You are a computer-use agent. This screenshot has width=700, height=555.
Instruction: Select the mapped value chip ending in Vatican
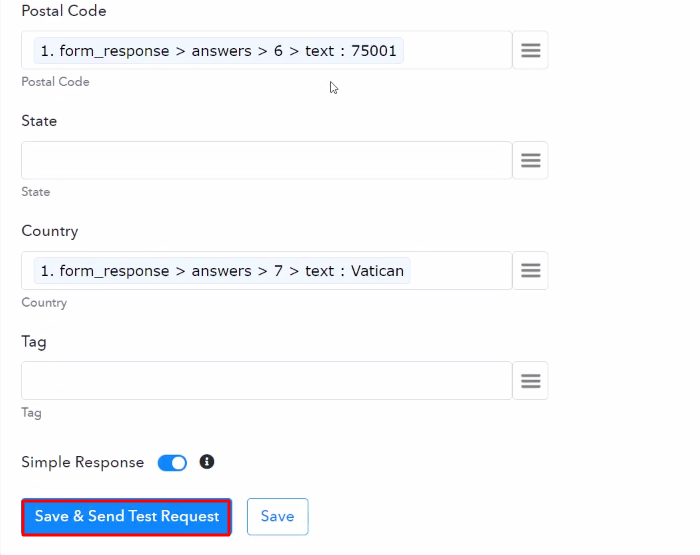[221, 270]
